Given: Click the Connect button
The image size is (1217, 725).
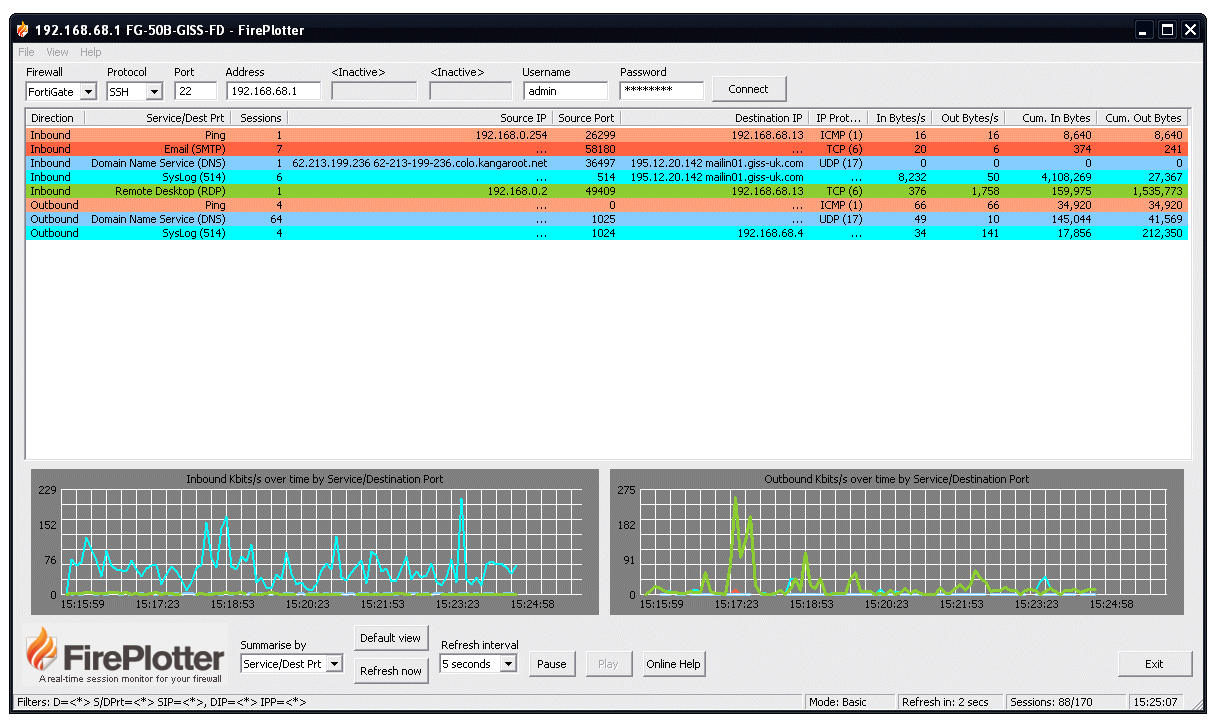Looking at the screenshot, I should (x=748, y=88).
